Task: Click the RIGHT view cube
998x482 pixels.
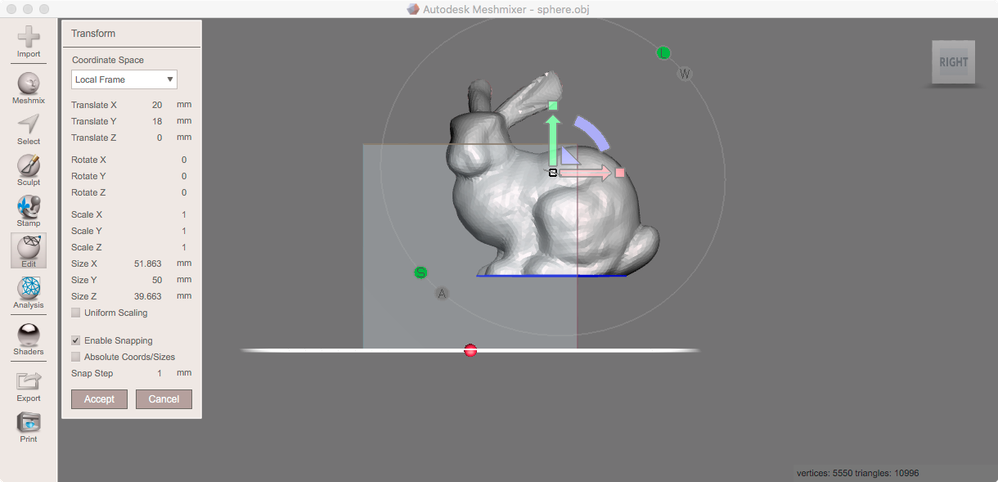Action: [x=953, y=62]
